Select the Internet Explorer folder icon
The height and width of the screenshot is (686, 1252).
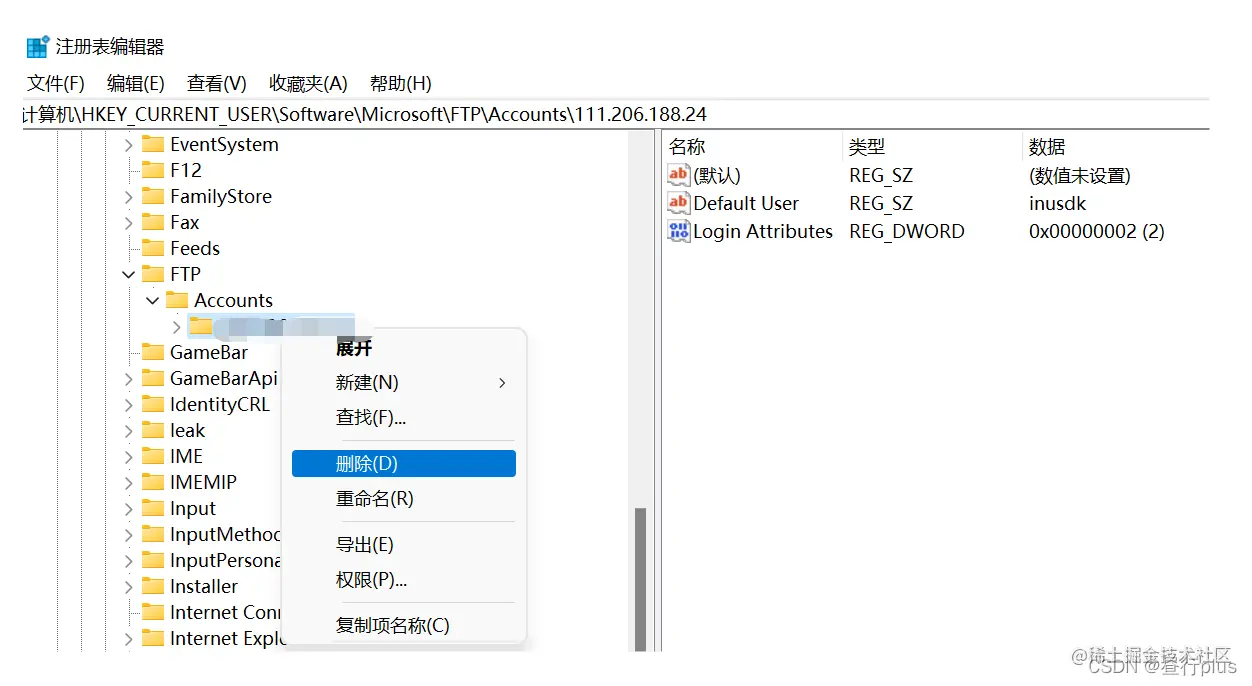[153, 638]
